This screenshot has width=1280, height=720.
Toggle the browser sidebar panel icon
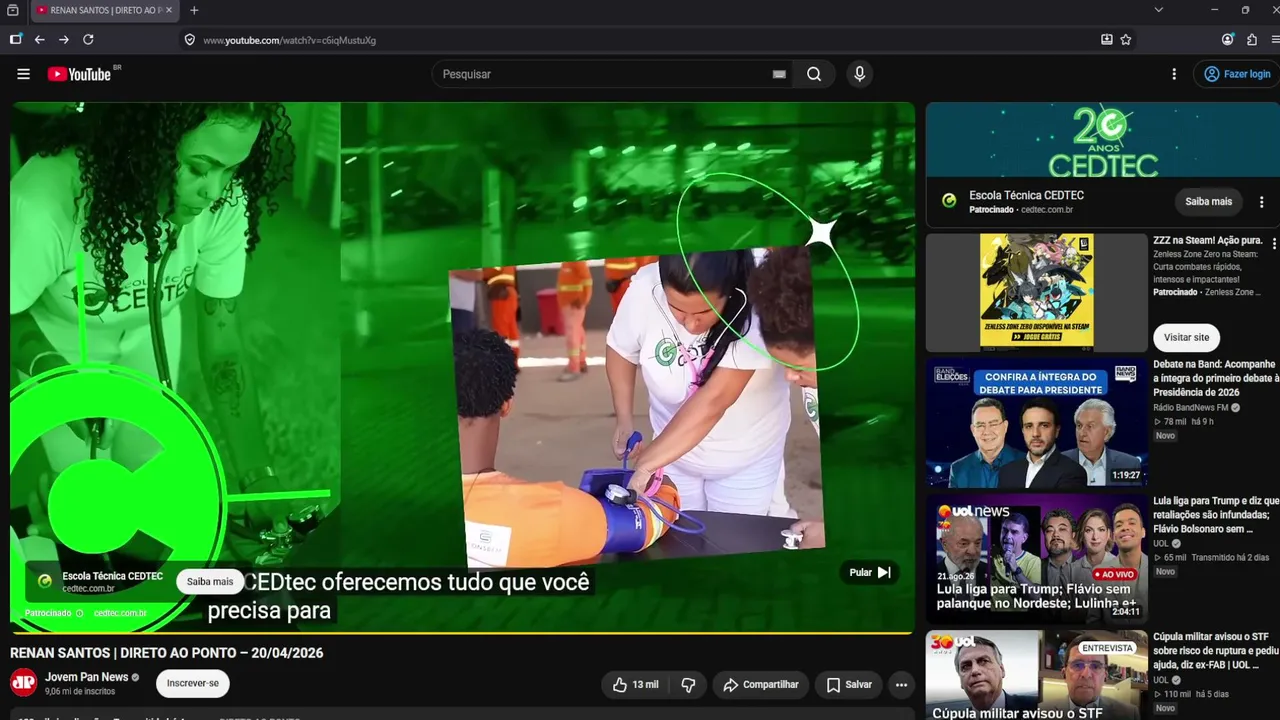(15, 40)
